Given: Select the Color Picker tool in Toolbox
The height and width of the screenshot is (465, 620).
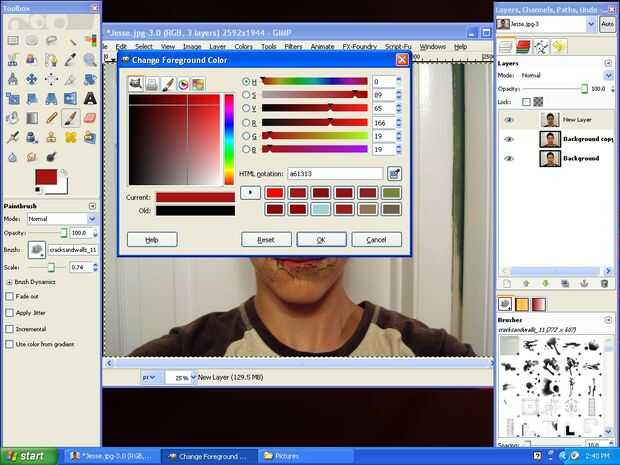Looking at the screenshot, I should click(71, 59).
